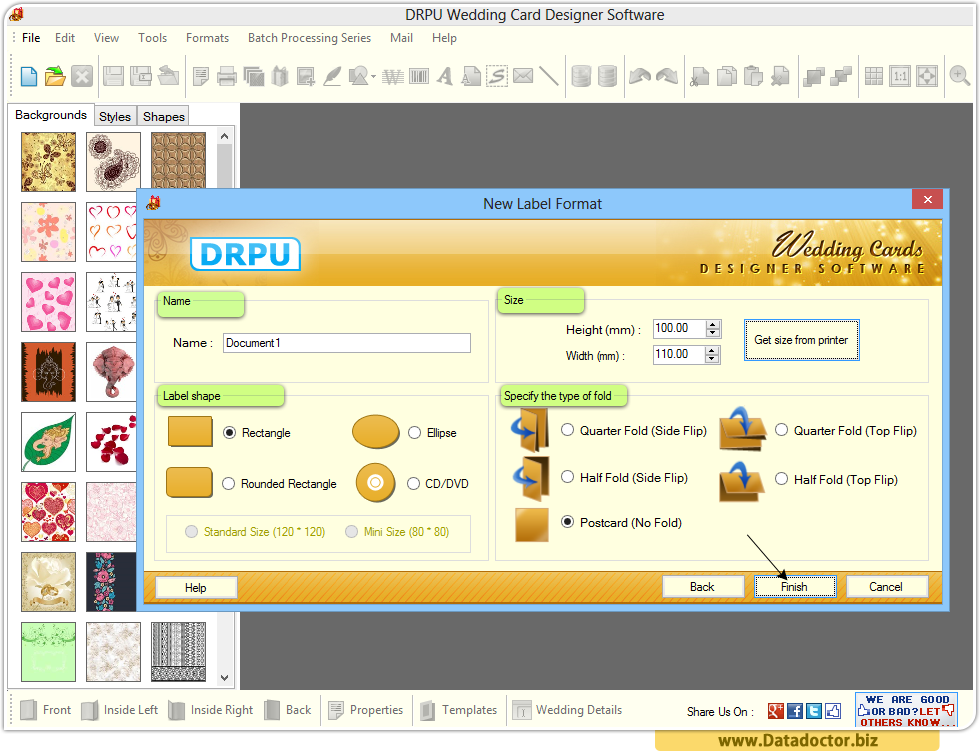The height and width of the screenshot is (751, 980).
Task: Click the Bring to front icon
Action: pyautogui.click(x=814, y=77)
